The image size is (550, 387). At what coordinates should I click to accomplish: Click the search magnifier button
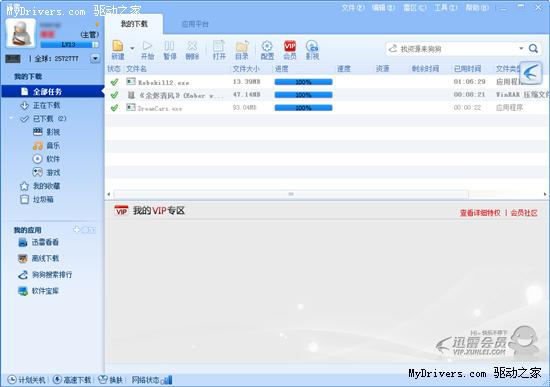coord(533,48)
